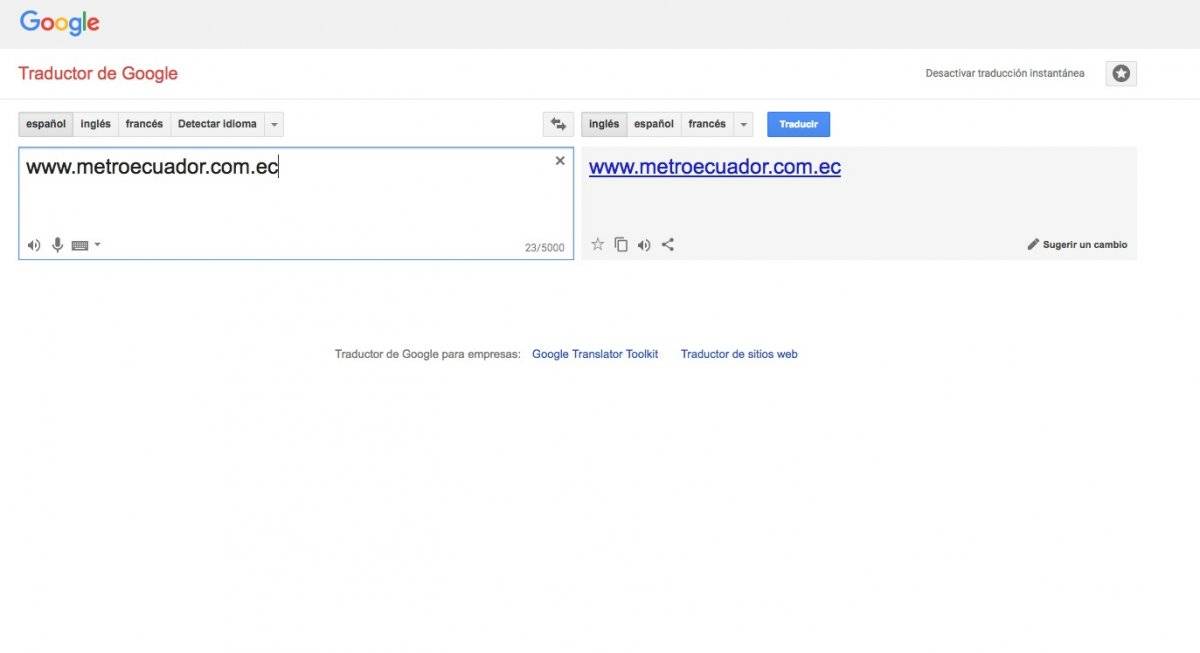Choose Detectar idioma option
This screenshot has height=653, width=1200.
[217, 124]
